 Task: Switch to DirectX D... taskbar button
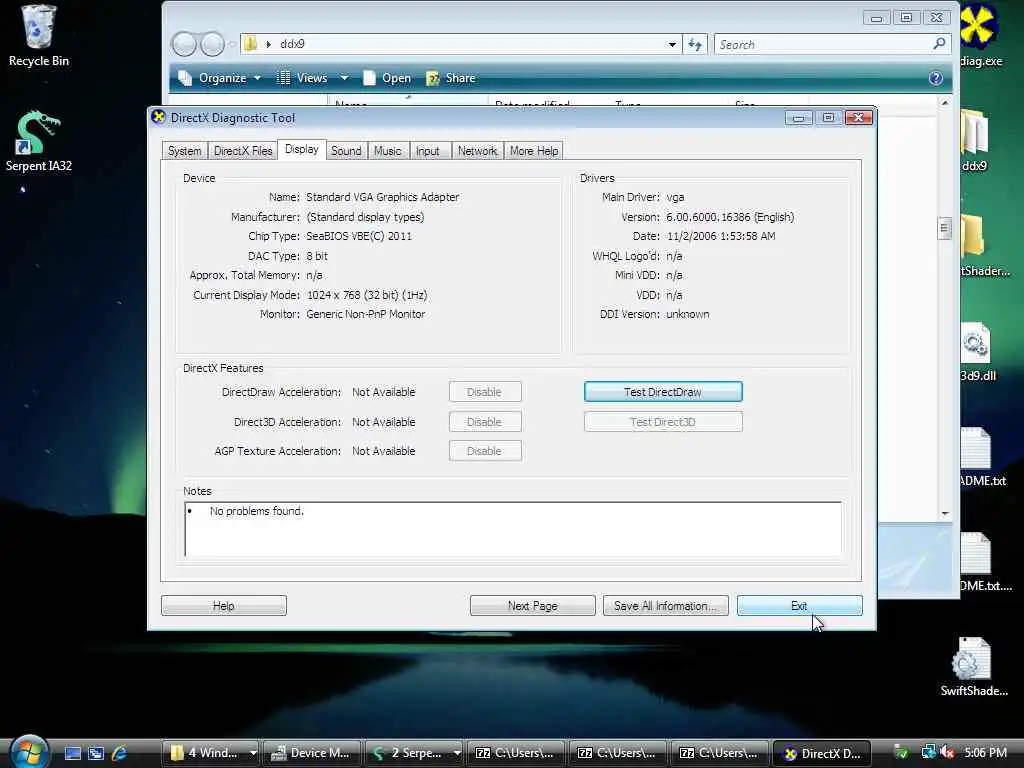[822, 753]
